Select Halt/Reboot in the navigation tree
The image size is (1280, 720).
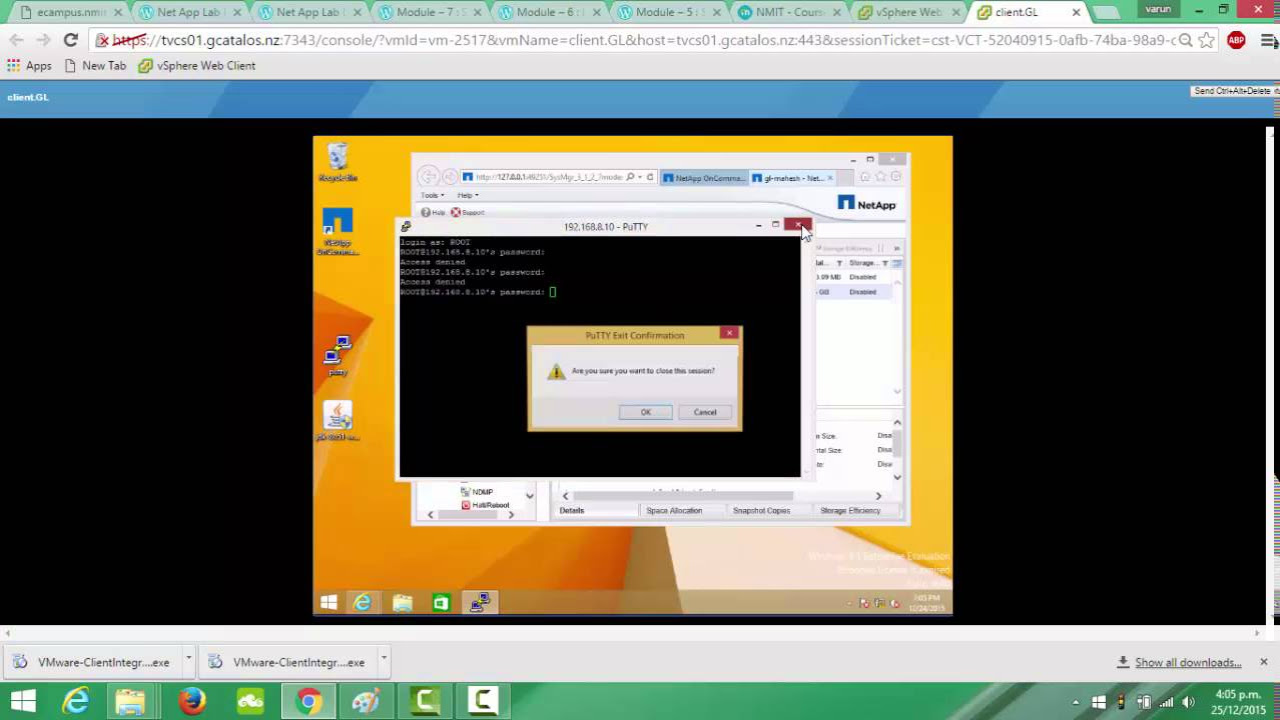click(484, 505)
